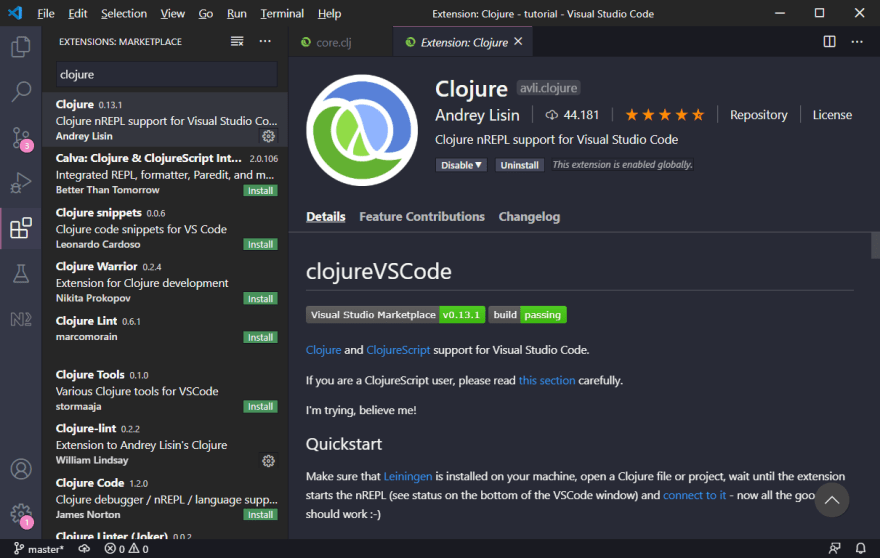Viewport: 880px width, 558px height.
Task: Click the five-star rating
Action: coord(664,115)
